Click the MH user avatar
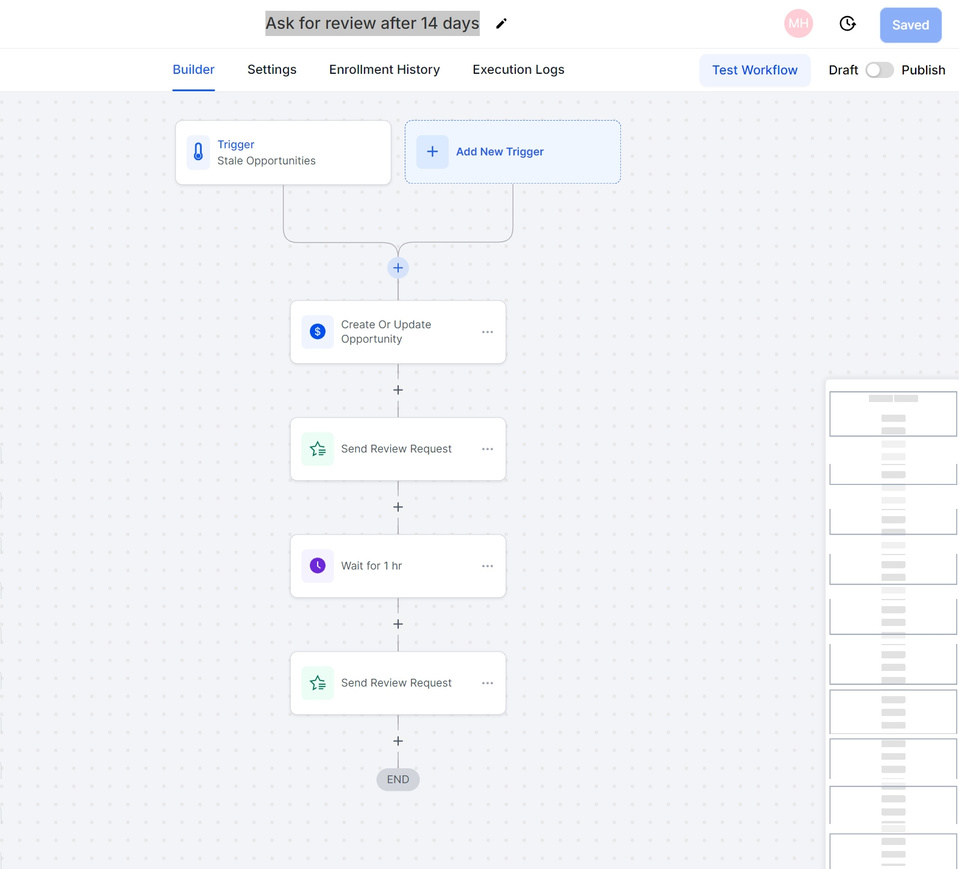This screenshot has width=959, height=869. [798, 24]
